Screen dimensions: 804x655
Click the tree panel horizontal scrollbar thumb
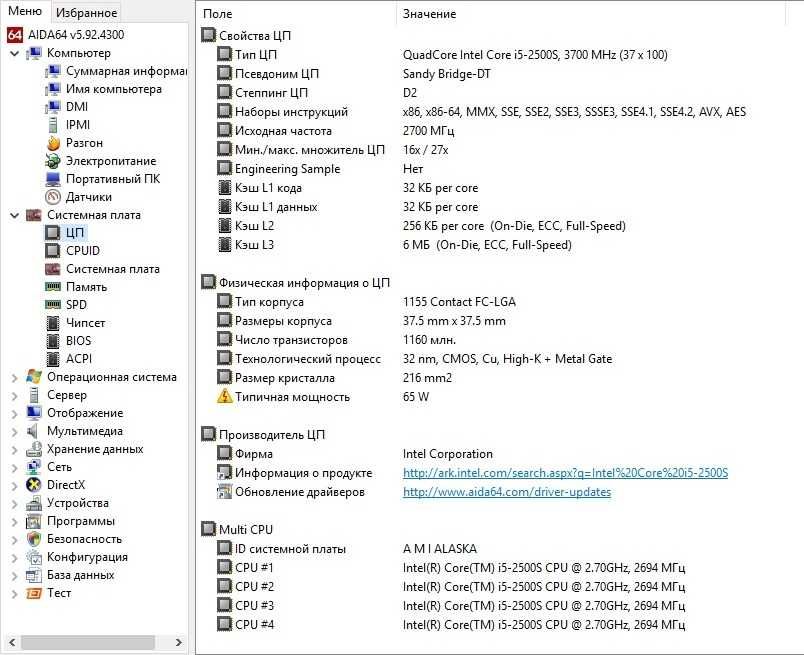coord(88,642)
